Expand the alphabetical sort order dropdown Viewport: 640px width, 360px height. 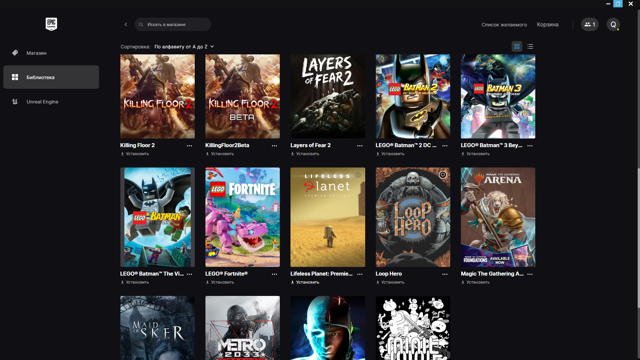coord(184,47)
